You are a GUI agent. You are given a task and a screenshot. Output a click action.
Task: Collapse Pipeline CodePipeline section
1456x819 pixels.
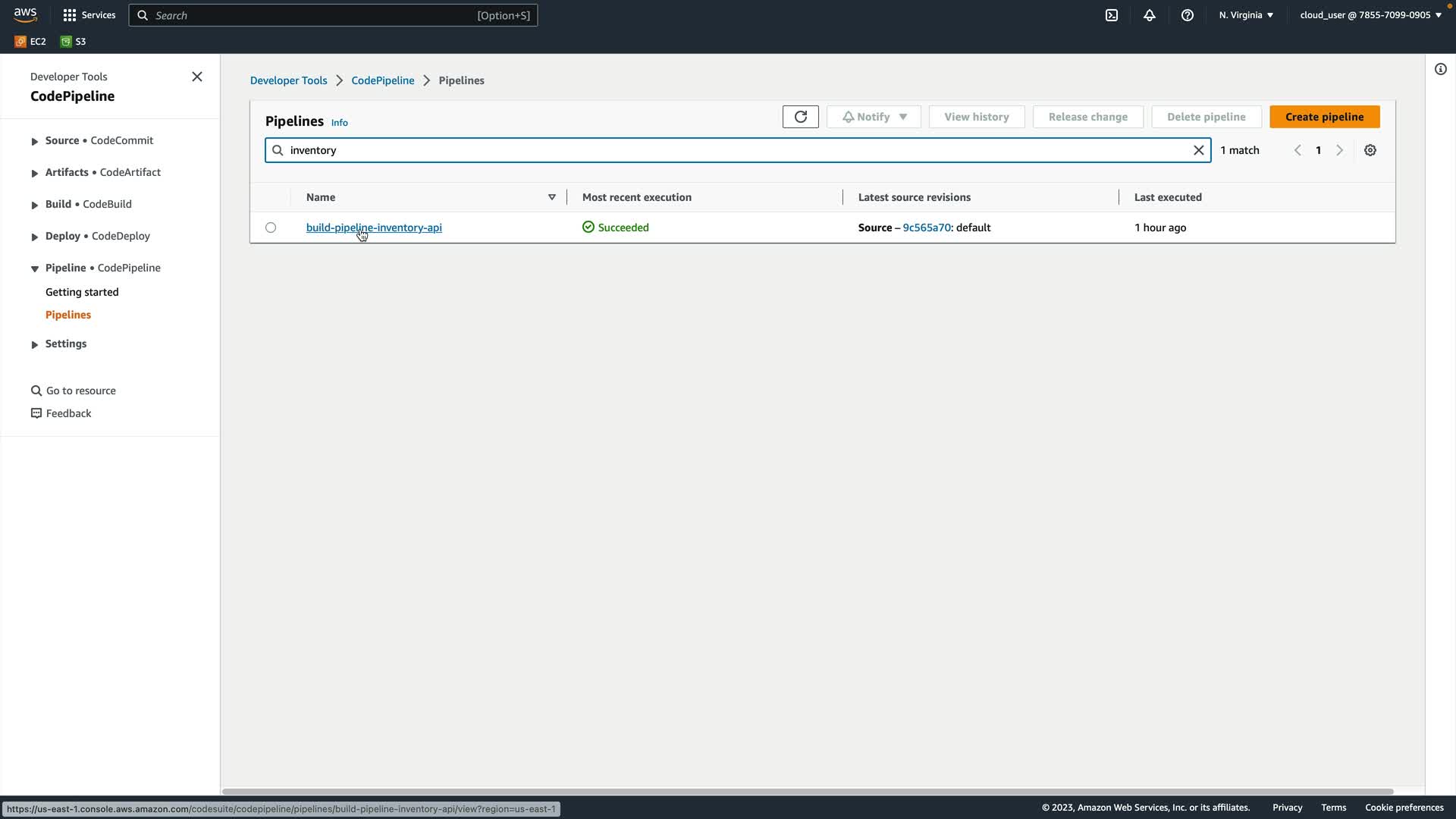tap(35, 268)
